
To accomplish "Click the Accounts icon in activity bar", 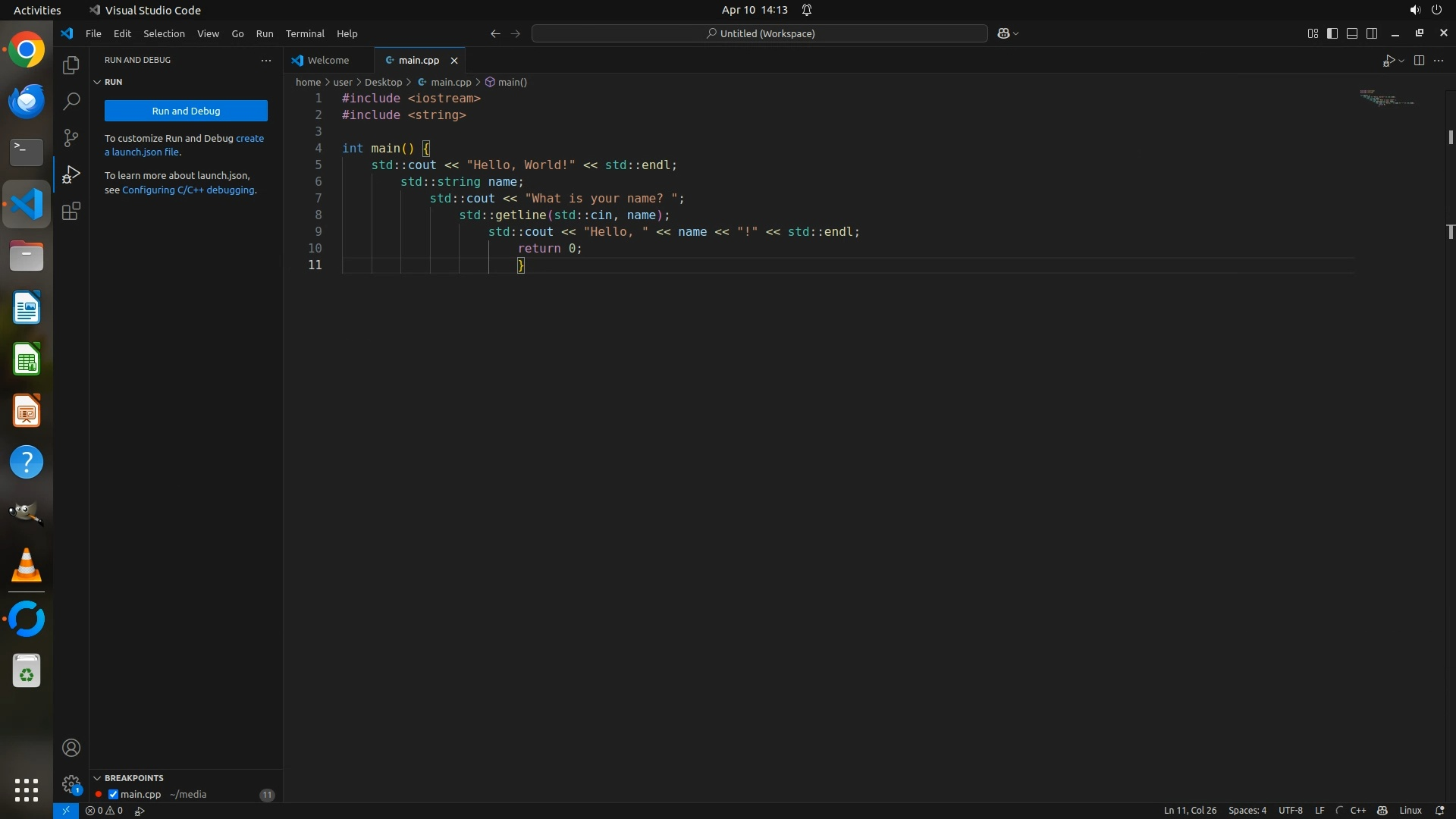I will [x=71, y=748].
